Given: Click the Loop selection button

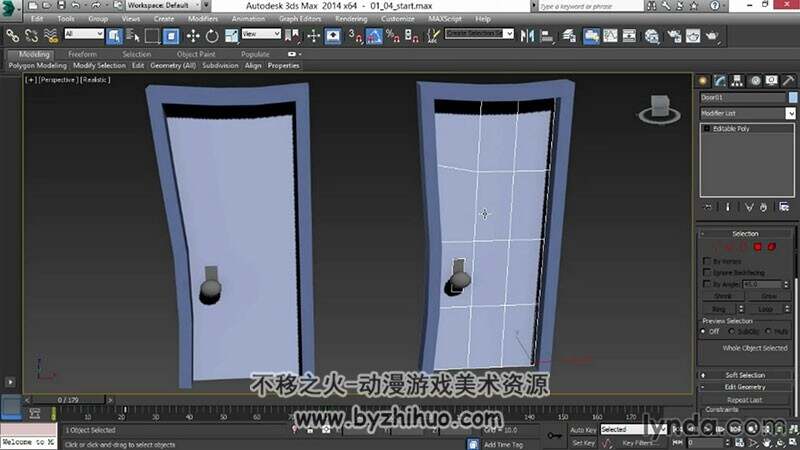Looking at the screenshot, I should pos(765,309).
